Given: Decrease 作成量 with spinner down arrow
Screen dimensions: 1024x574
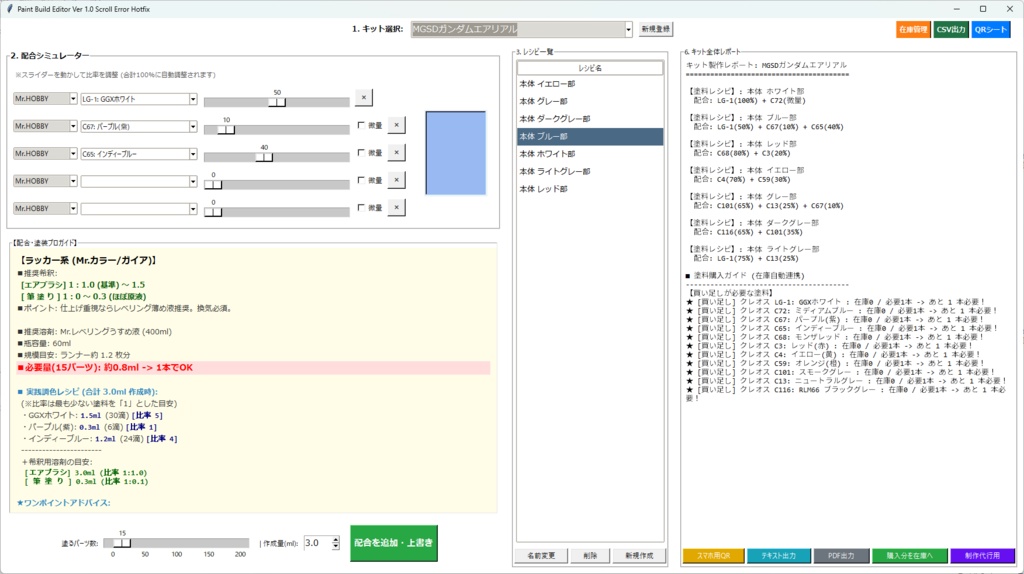Looking at the screenshot, I should coord(336,547).
